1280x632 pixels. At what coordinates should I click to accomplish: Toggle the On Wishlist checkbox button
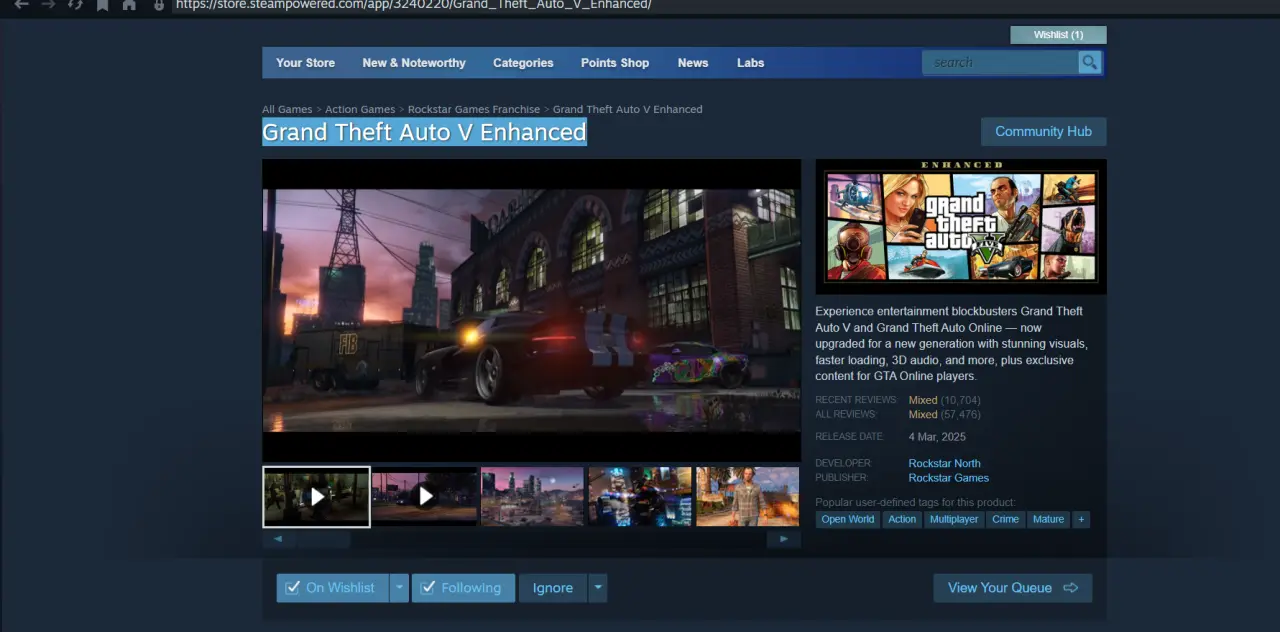click(x=332, y=588)
